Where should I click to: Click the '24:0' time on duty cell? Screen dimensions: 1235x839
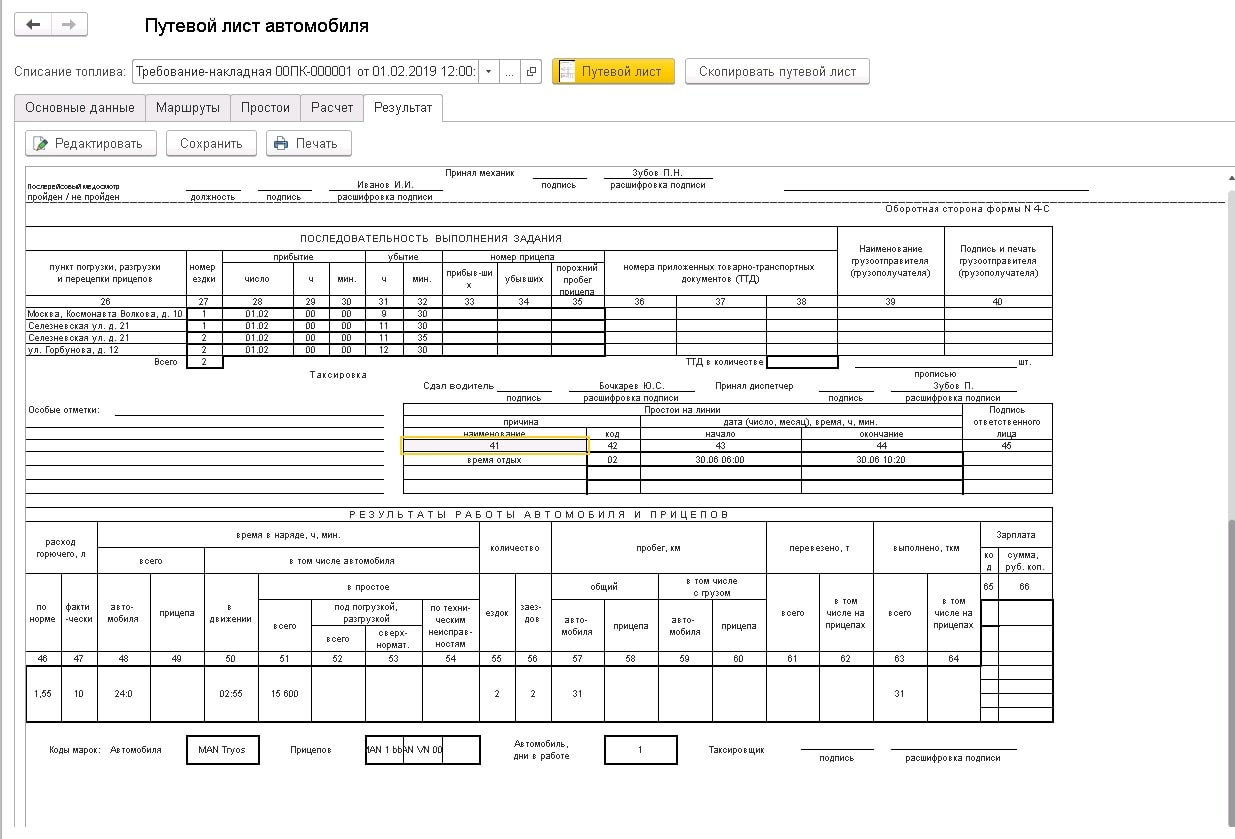coord(124,694)
